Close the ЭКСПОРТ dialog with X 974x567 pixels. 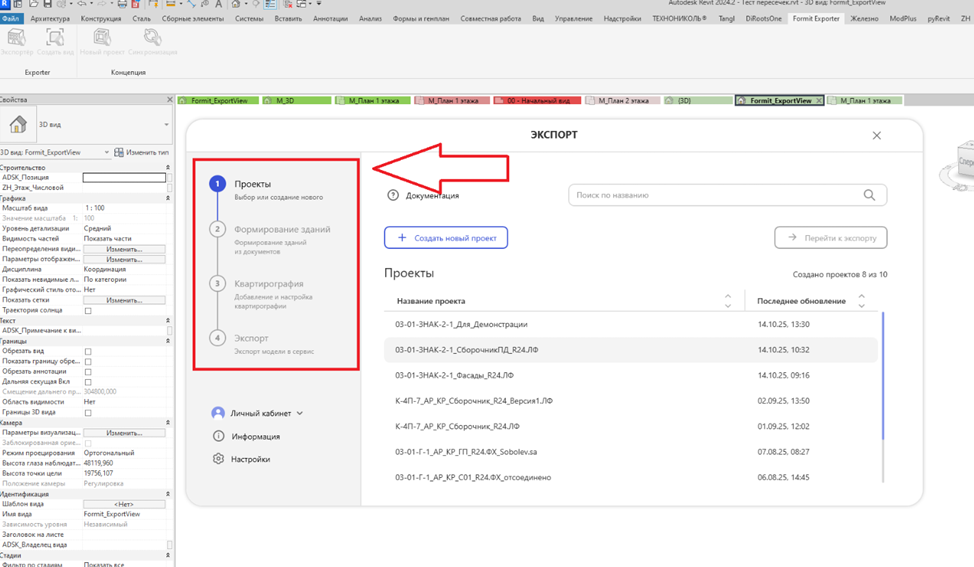click(x=876, y=135)
